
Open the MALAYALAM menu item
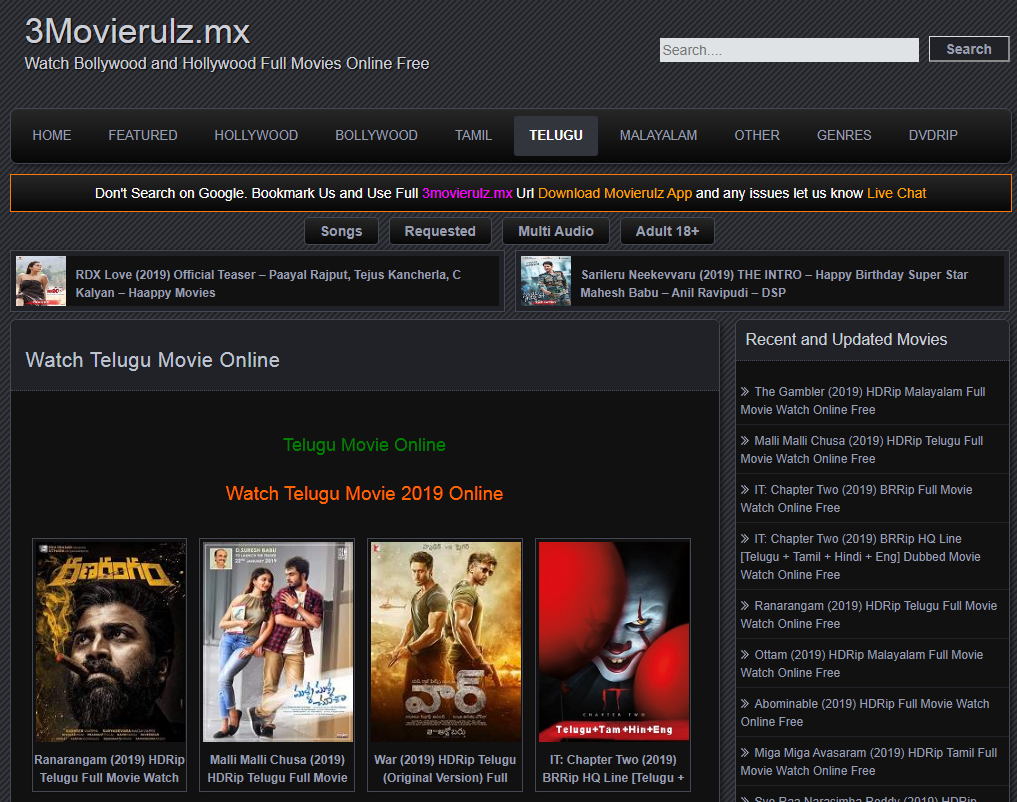[x=658, y=136]
